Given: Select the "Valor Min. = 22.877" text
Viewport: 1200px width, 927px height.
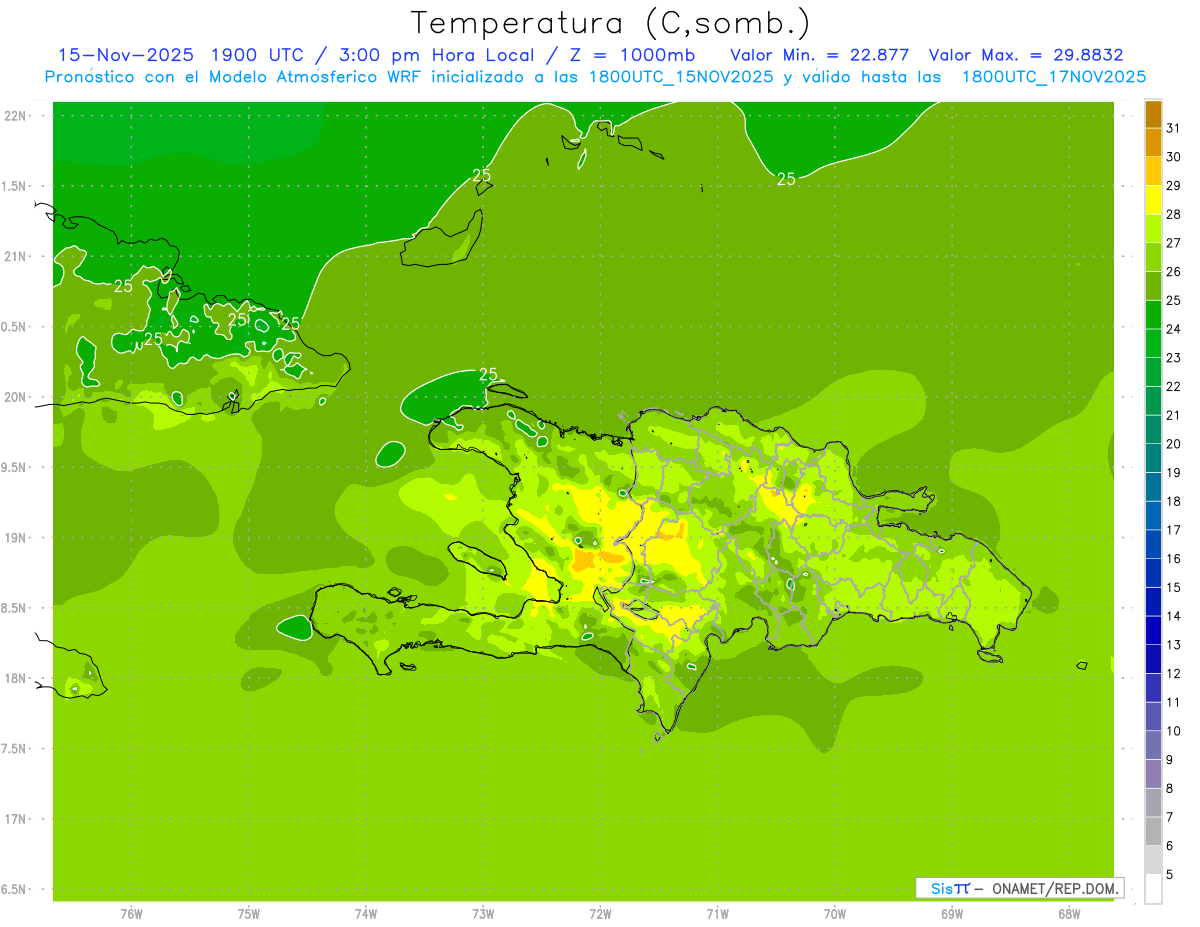Looking at the screenshot, I should click(819, 55).
